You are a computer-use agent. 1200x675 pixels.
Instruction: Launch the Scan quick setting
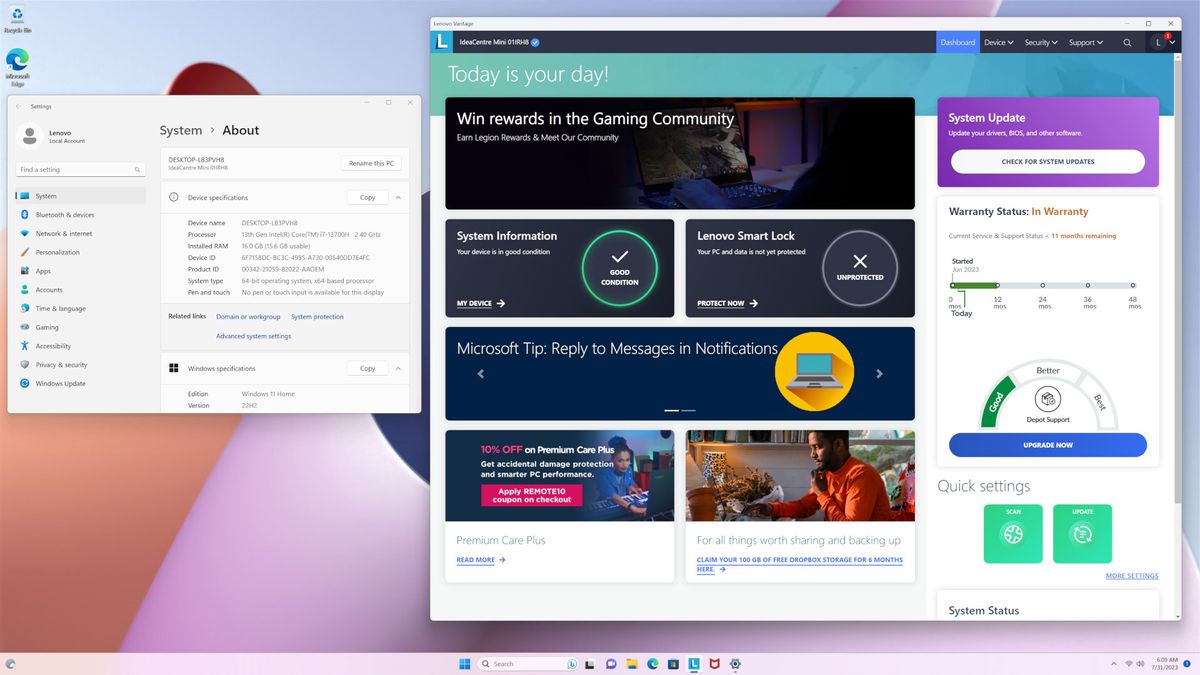[x=1013, y=533]
